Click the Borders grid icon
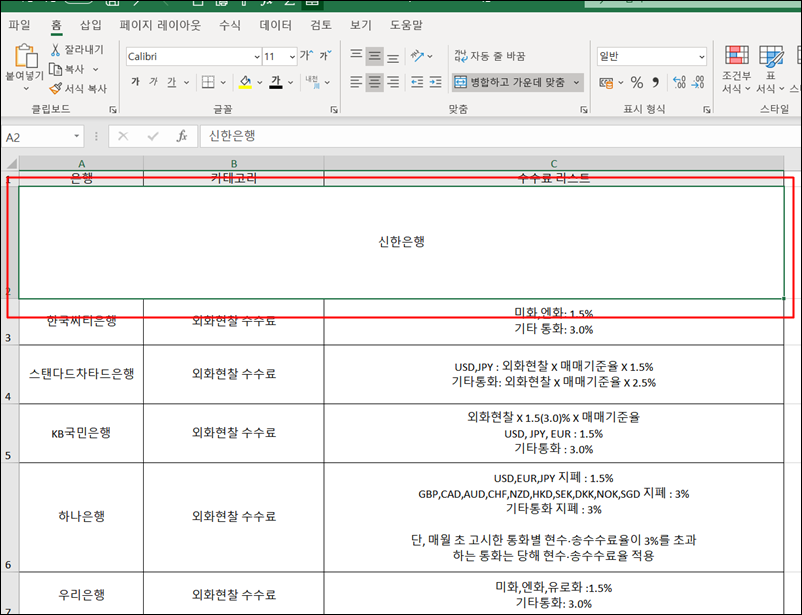802x615 pixels. [x=208, y=82]
